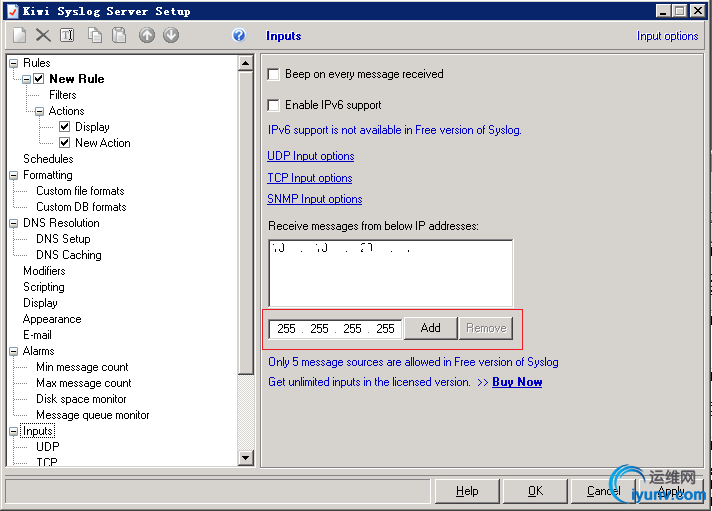Select Max message count item

pyautogui.click(x=84, y=383)
